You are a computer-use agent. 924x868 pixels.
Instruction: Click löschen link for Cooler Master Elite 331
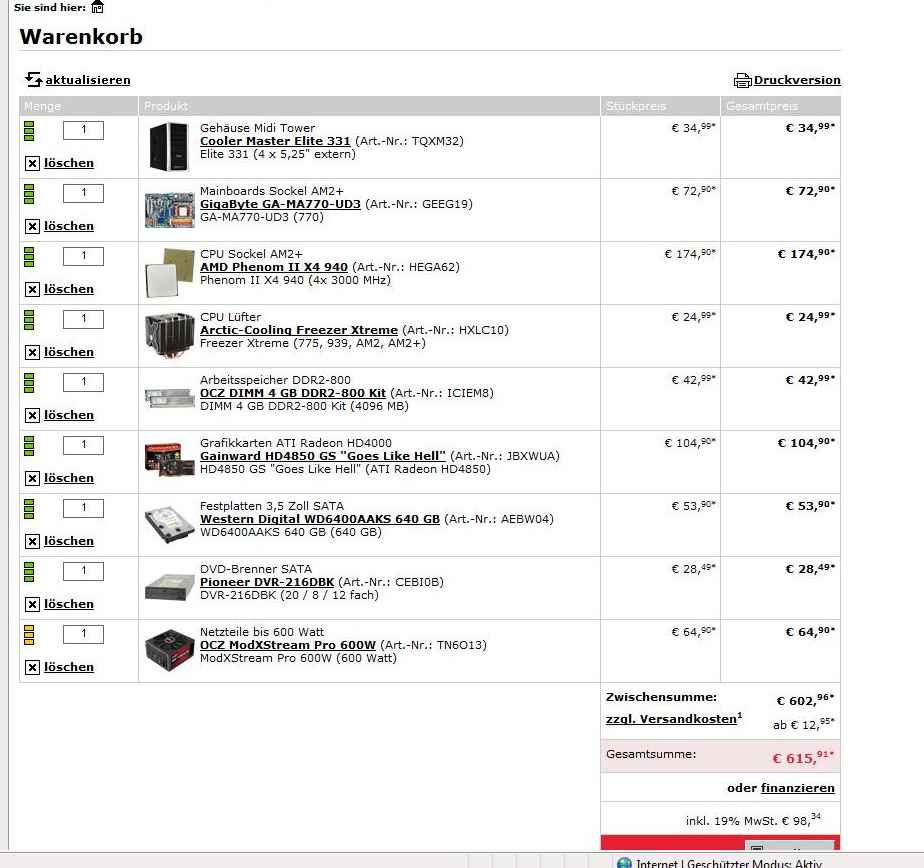[x=68, y=163]
